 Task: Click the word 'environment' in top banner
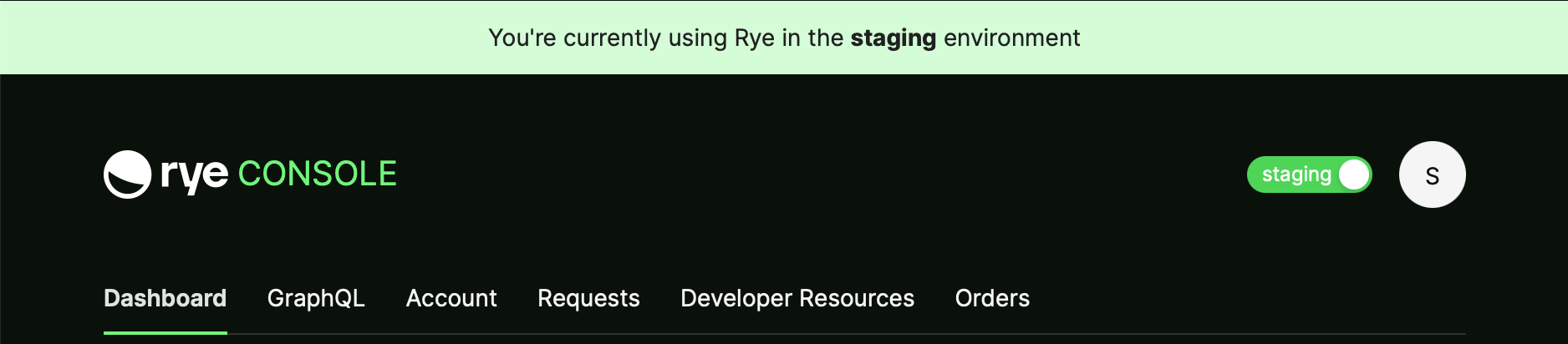(1011, 38)
